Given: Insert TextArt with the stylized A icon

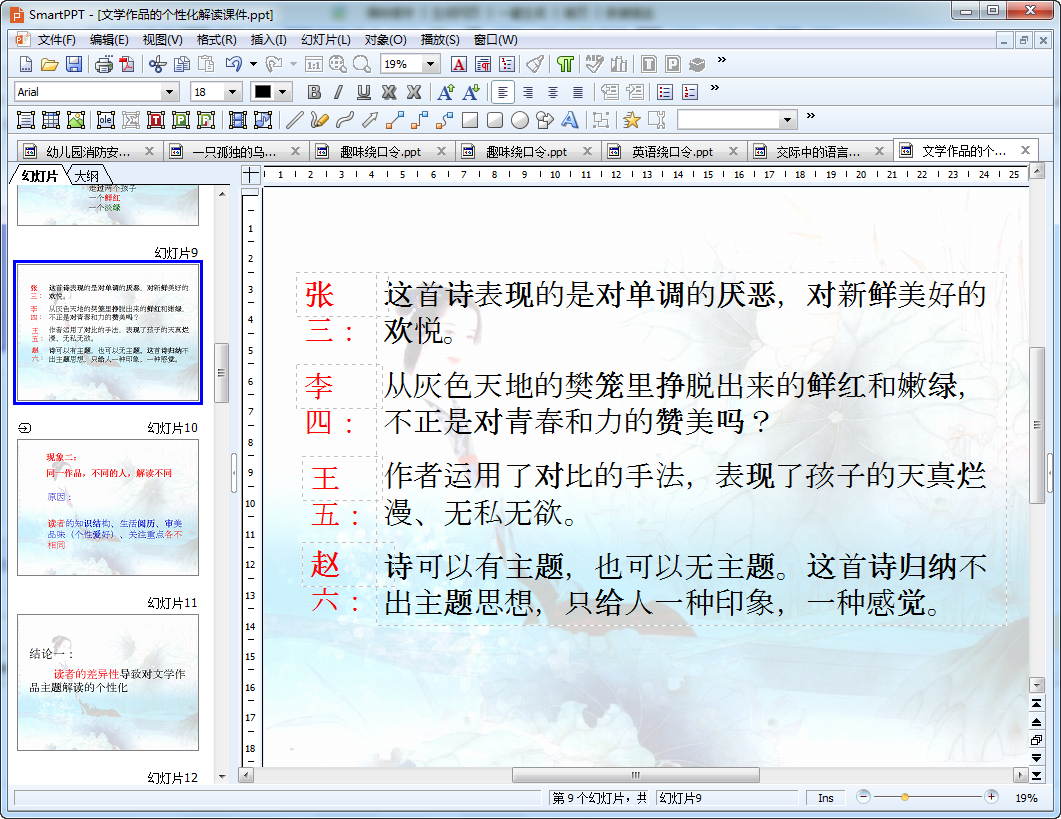Looking at the screenshot, I should pyautogui.click(x=570, y=120).
